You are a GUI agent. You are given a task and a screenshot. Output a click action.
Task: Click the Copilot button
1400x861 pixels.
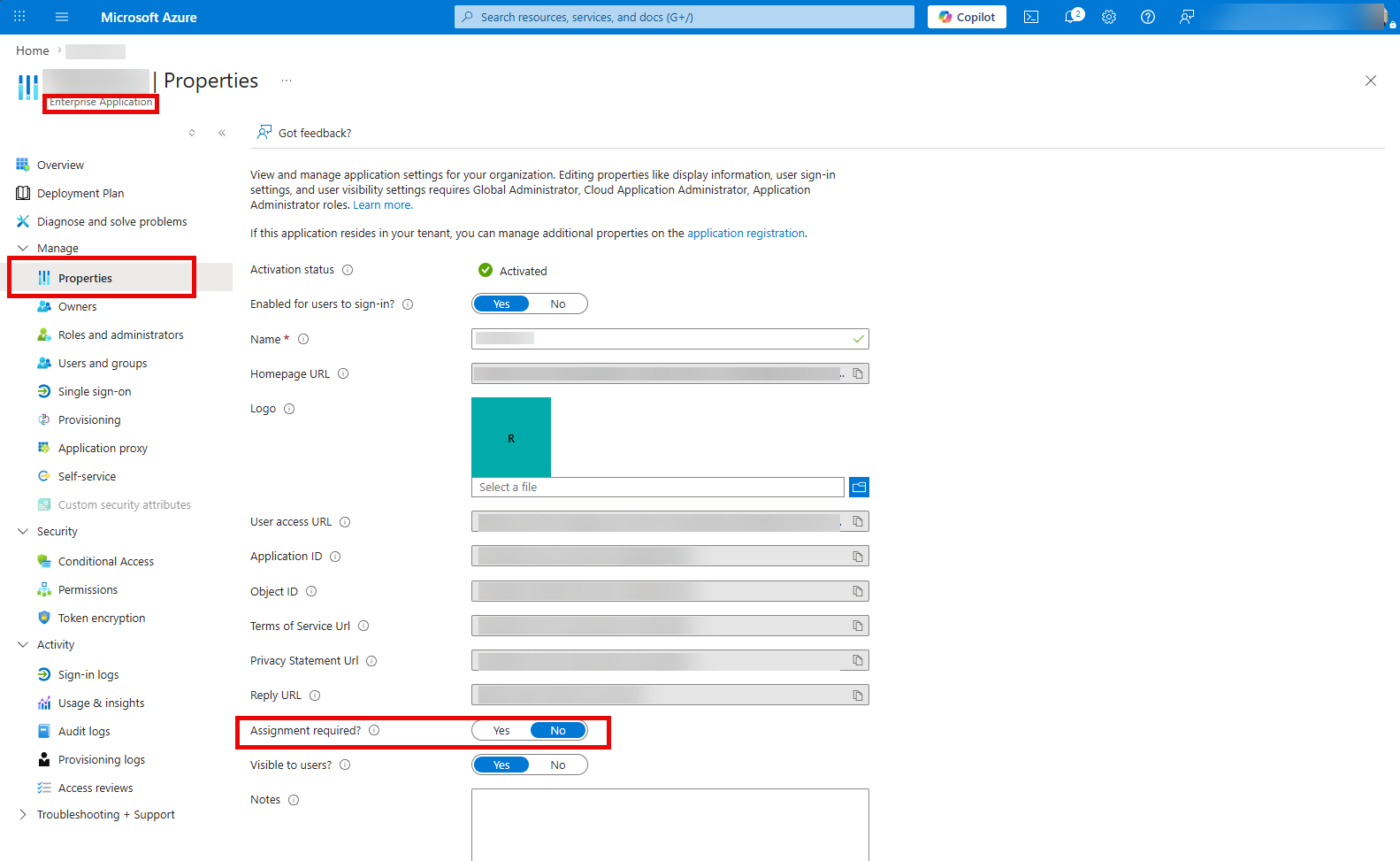coord(967,17)
